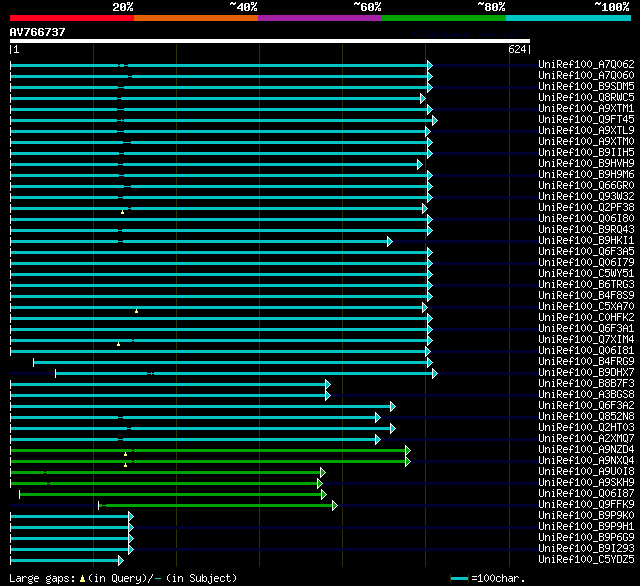Open the UniRef100_B9H9M6 label
Screen dimensions: 640x586
(x=586, y=175)
